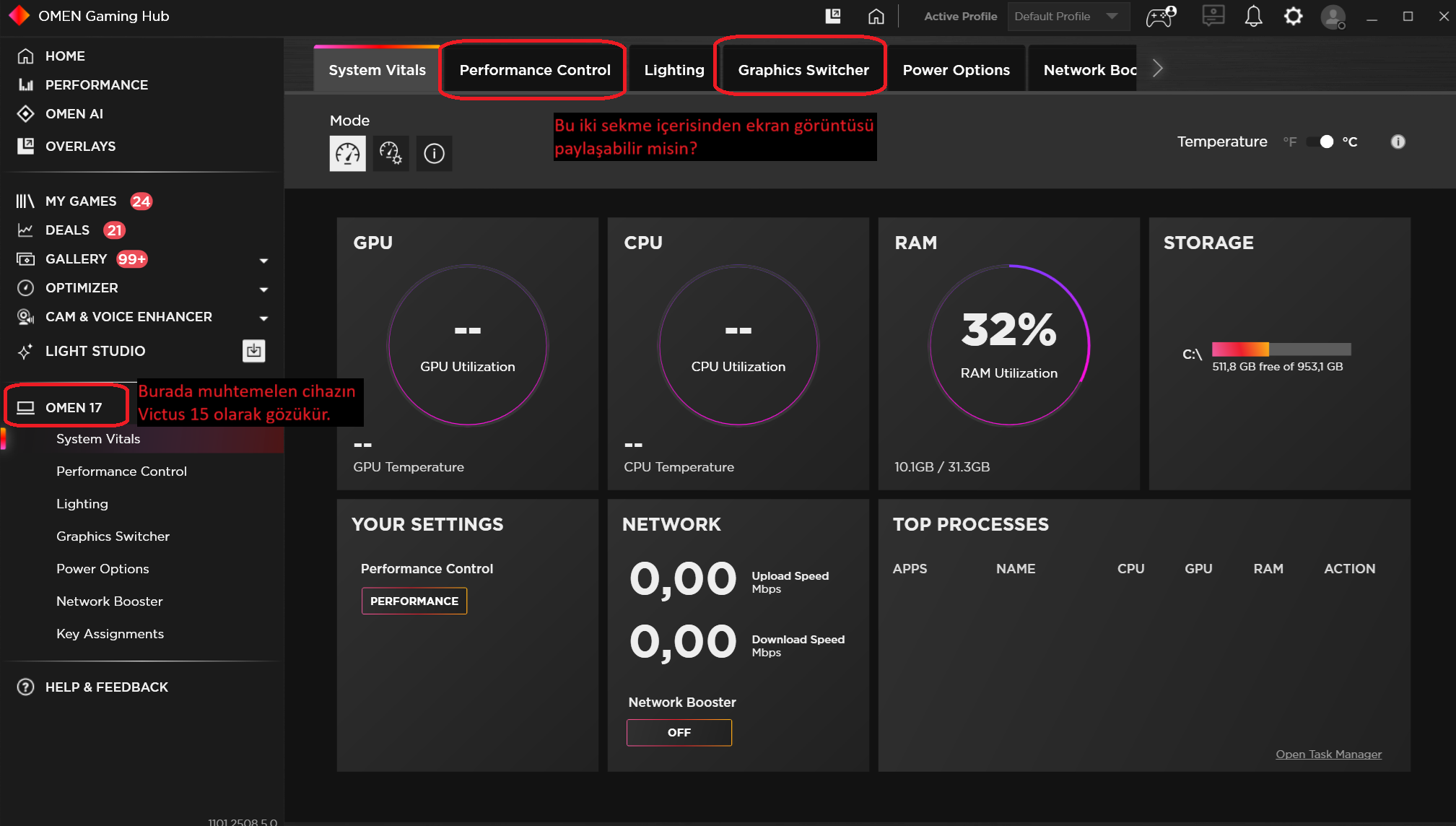Click the RAM column header in Top Processes

[x=1268, y=568]
